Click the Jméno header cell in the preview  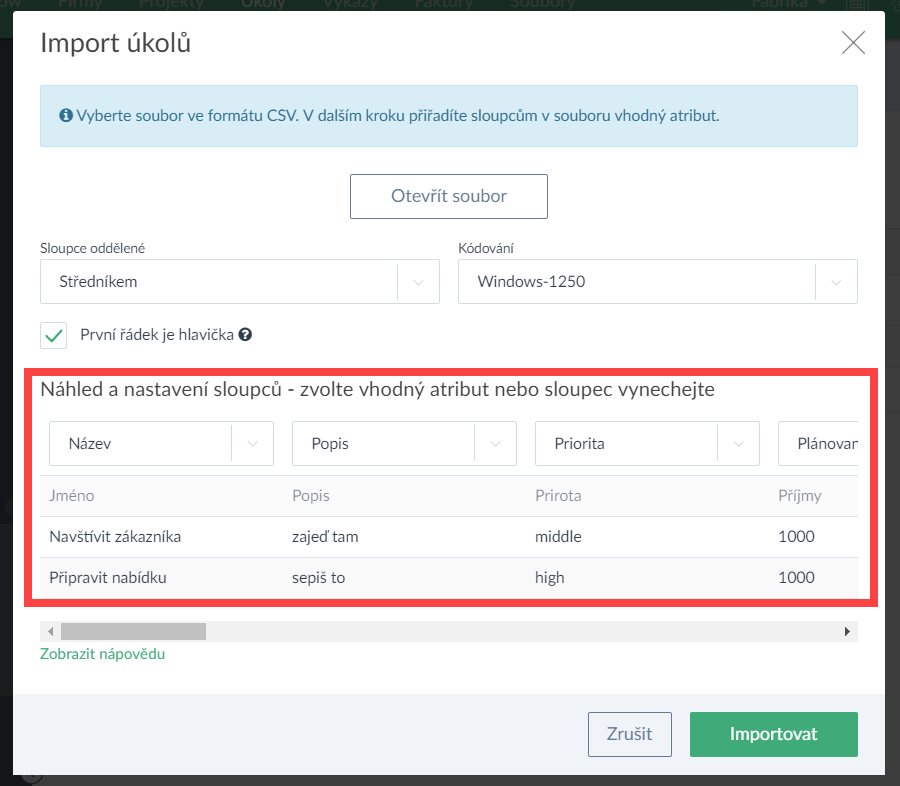[x=72, y=496]
